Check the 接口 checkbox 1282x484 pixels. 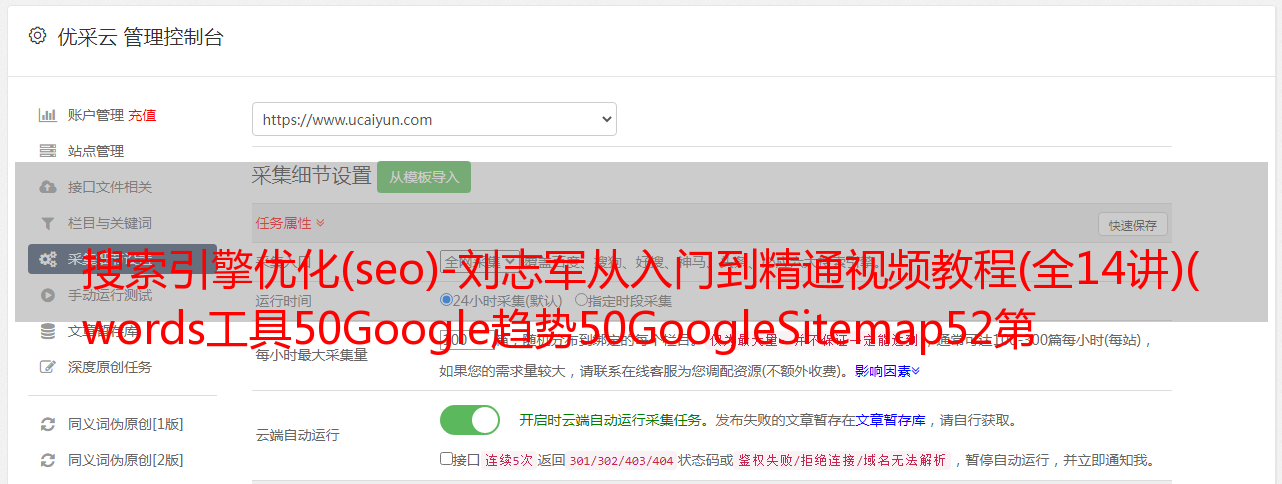click(446, 460)
